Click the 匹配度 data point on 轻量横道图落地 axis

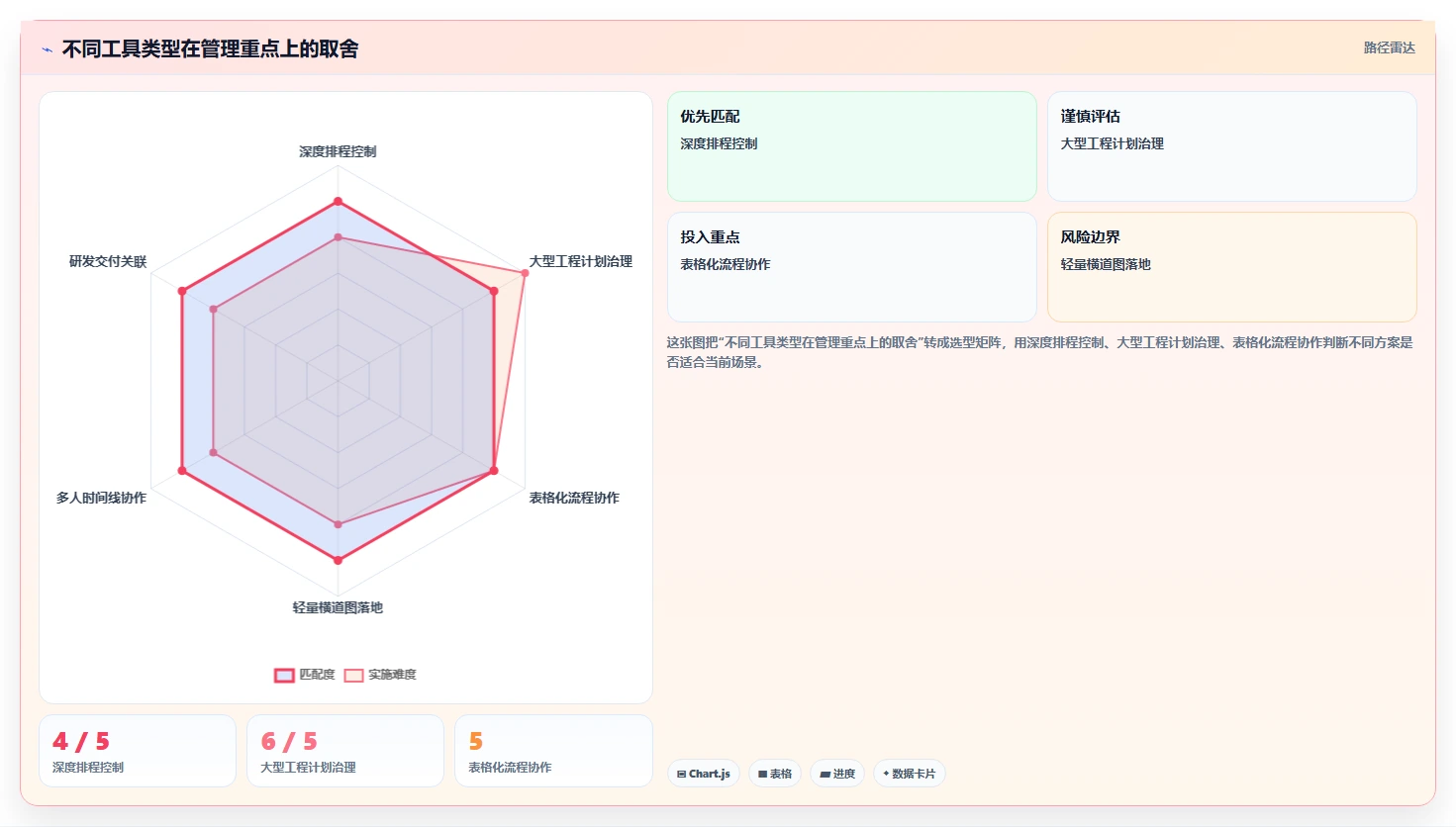click(x=338, y=560)
